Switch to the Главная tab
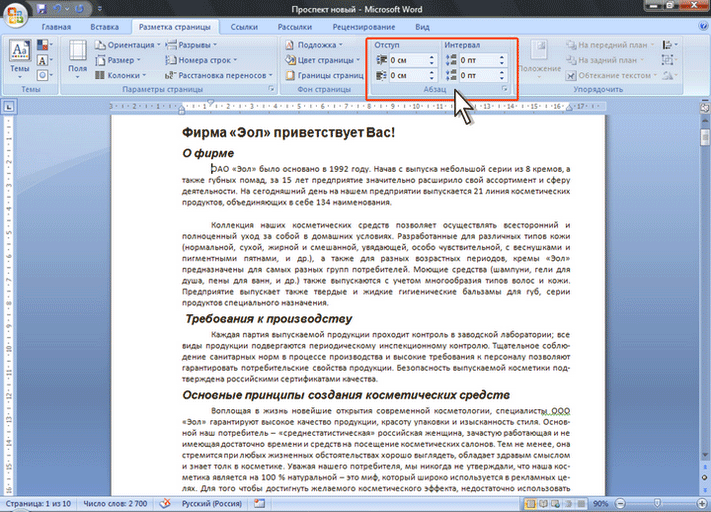The image size is (711, 512). click(x=56, y=27)
